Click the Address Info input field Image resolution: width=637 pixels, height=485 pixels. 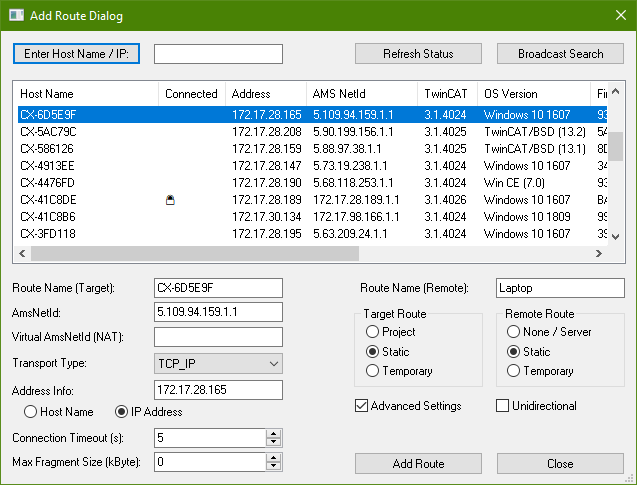(x=218, y=390)
